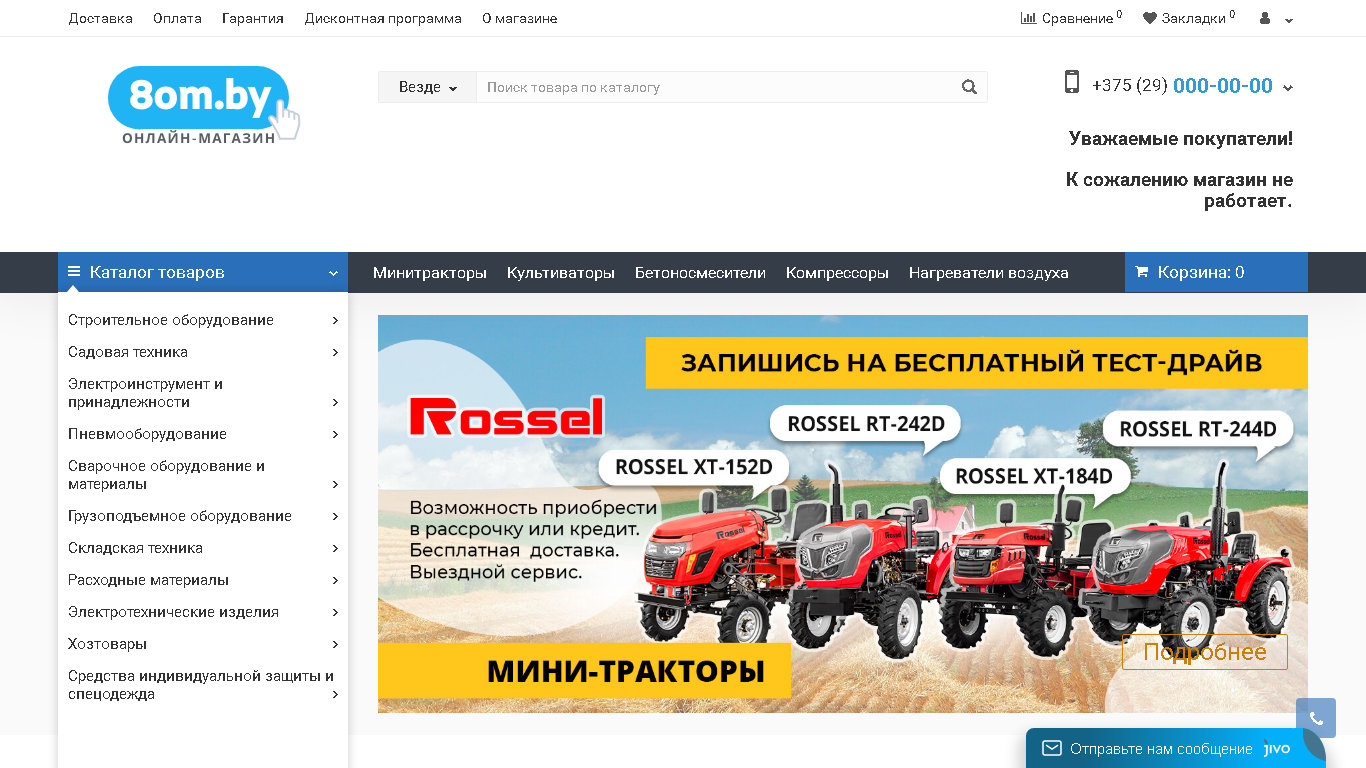1366x768 pixels.
Task: Expand Садовая техника submenu arrow
Action: click(335, 352)
